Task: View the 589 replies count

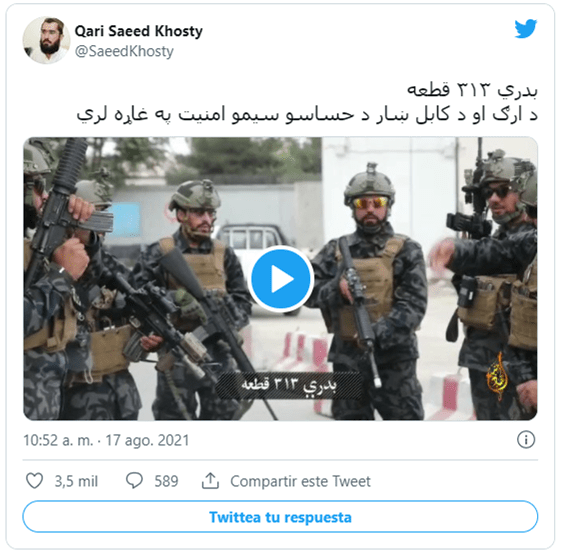Action: coord(166,481)
